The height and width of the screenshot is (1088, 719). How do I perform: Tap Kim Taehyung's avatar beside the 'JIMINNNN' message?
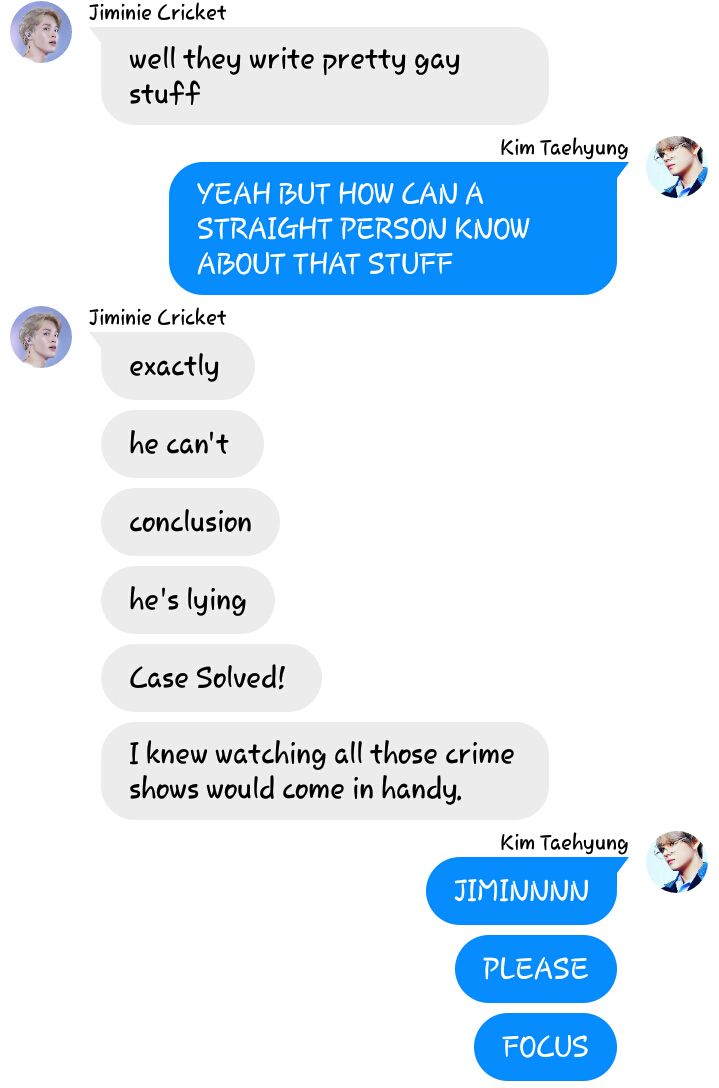click(x=677, y=861)
